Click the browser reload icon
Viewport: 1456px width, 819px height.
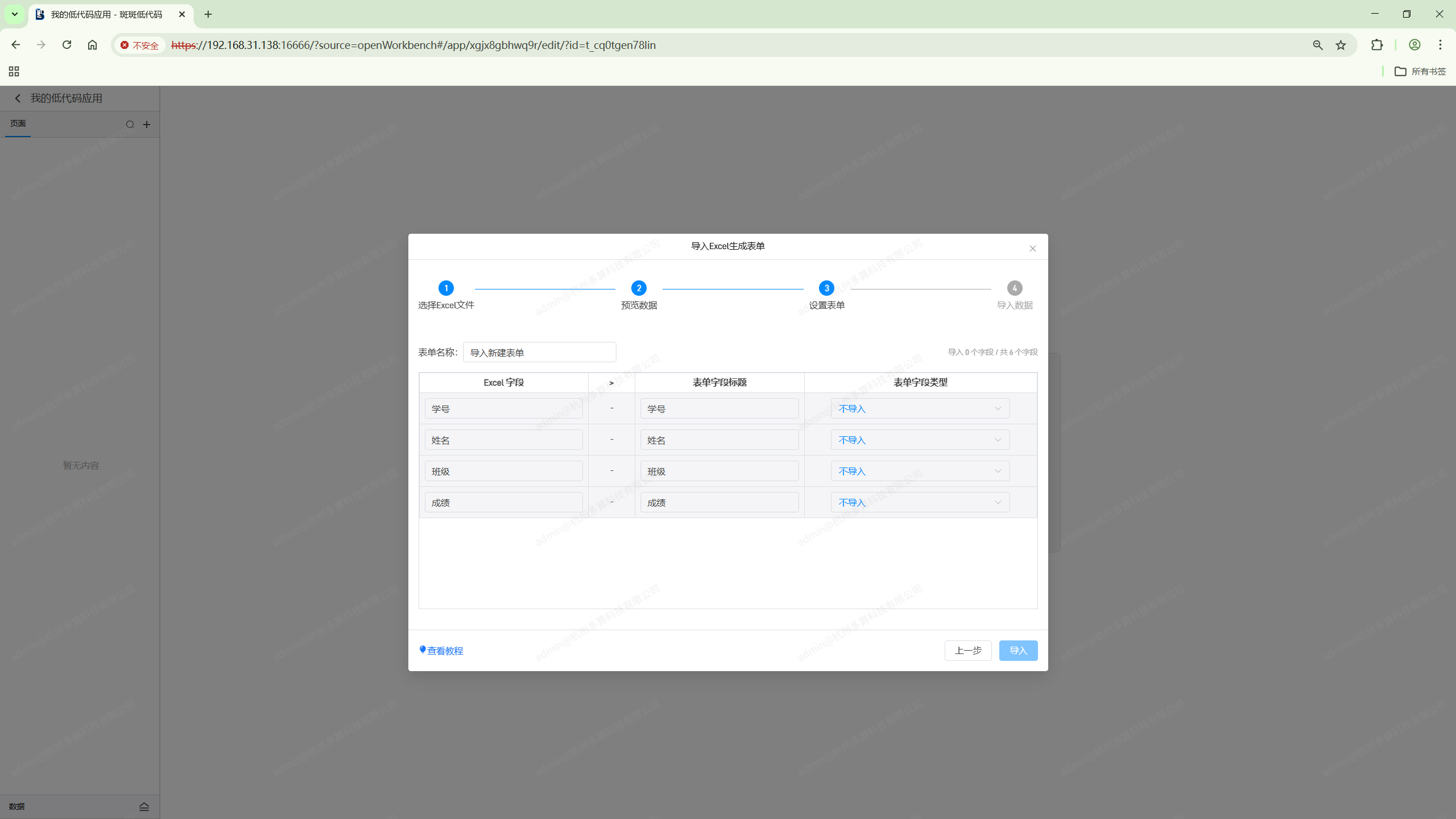[67, 45]
